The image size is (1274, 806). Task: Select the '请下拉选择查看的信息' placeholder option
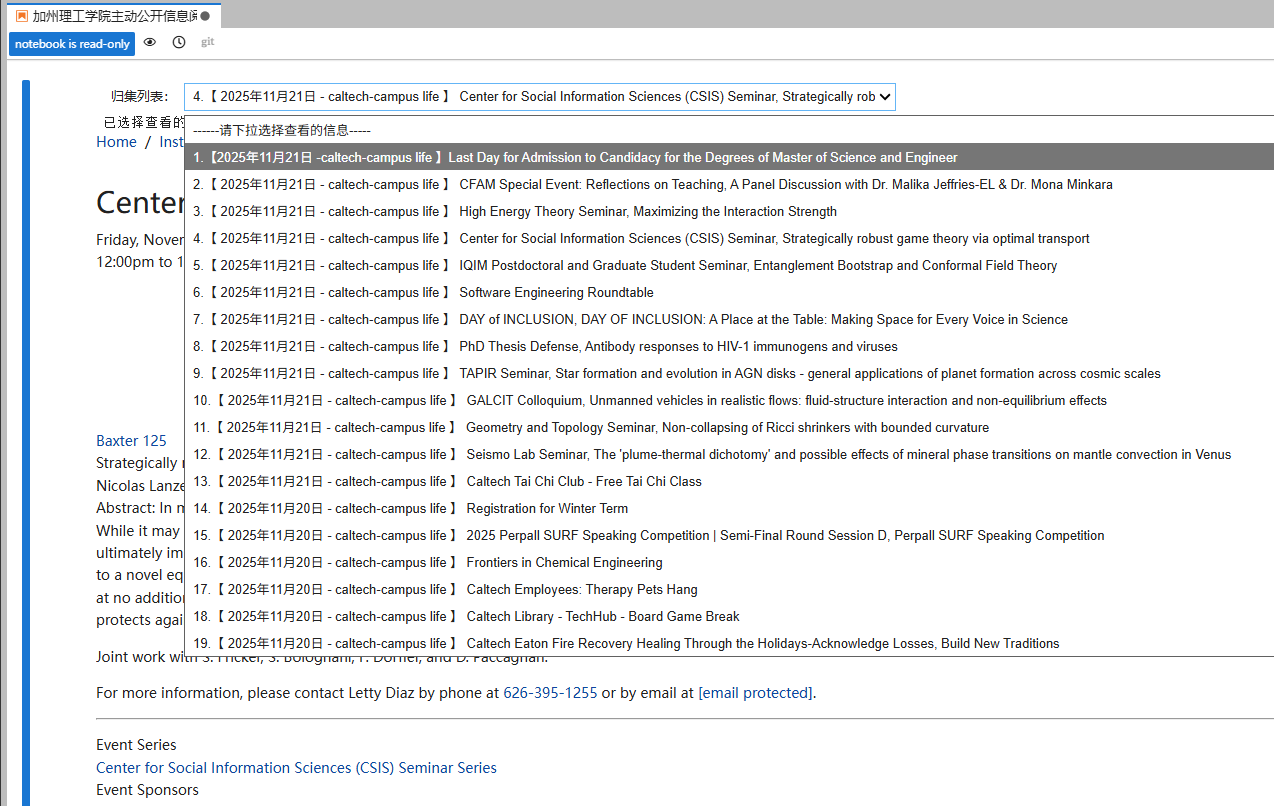coord(729,130)
